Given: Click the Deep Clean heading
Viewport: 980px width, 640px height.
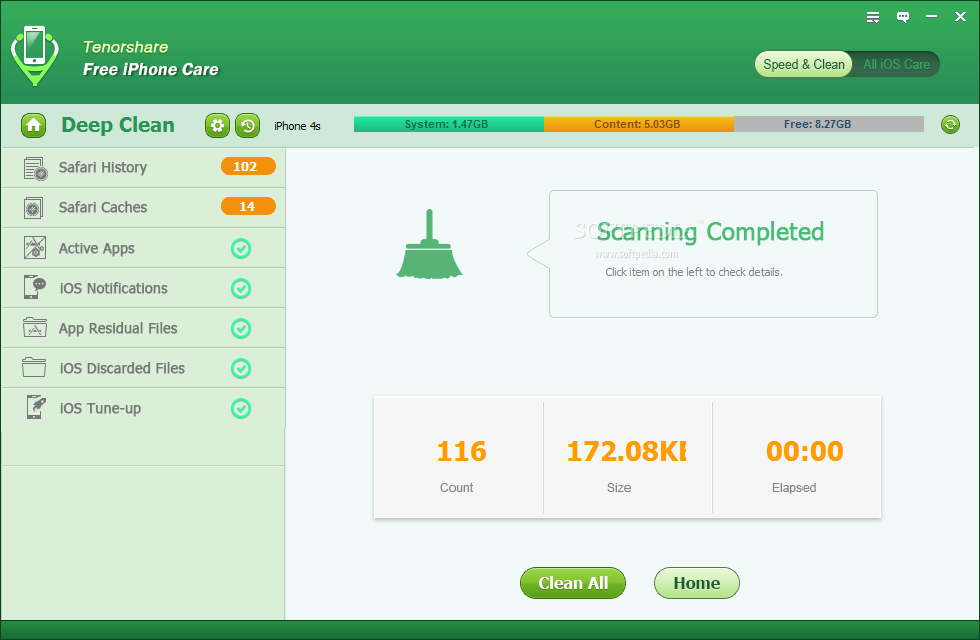Looking at the screenshot, I should click(118, 125).
